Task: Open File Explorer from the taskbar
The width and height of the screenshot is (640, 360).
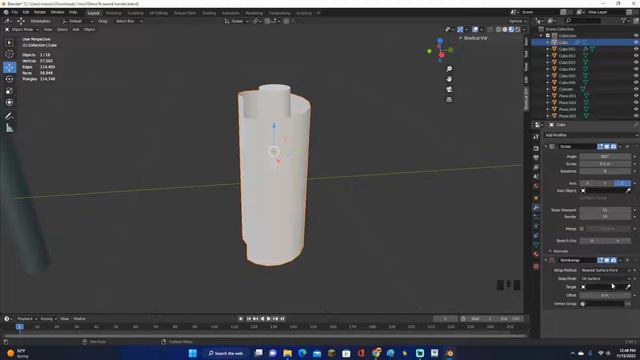Action: [x=287, y=353]
